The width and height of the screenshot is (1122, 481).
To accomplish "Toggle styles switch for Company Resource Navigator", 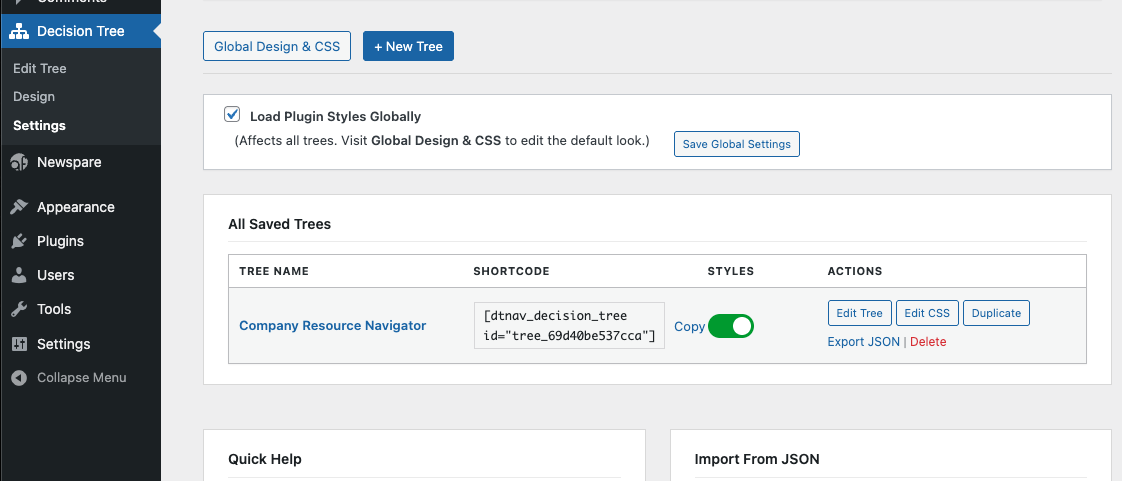I will [731, 326].
